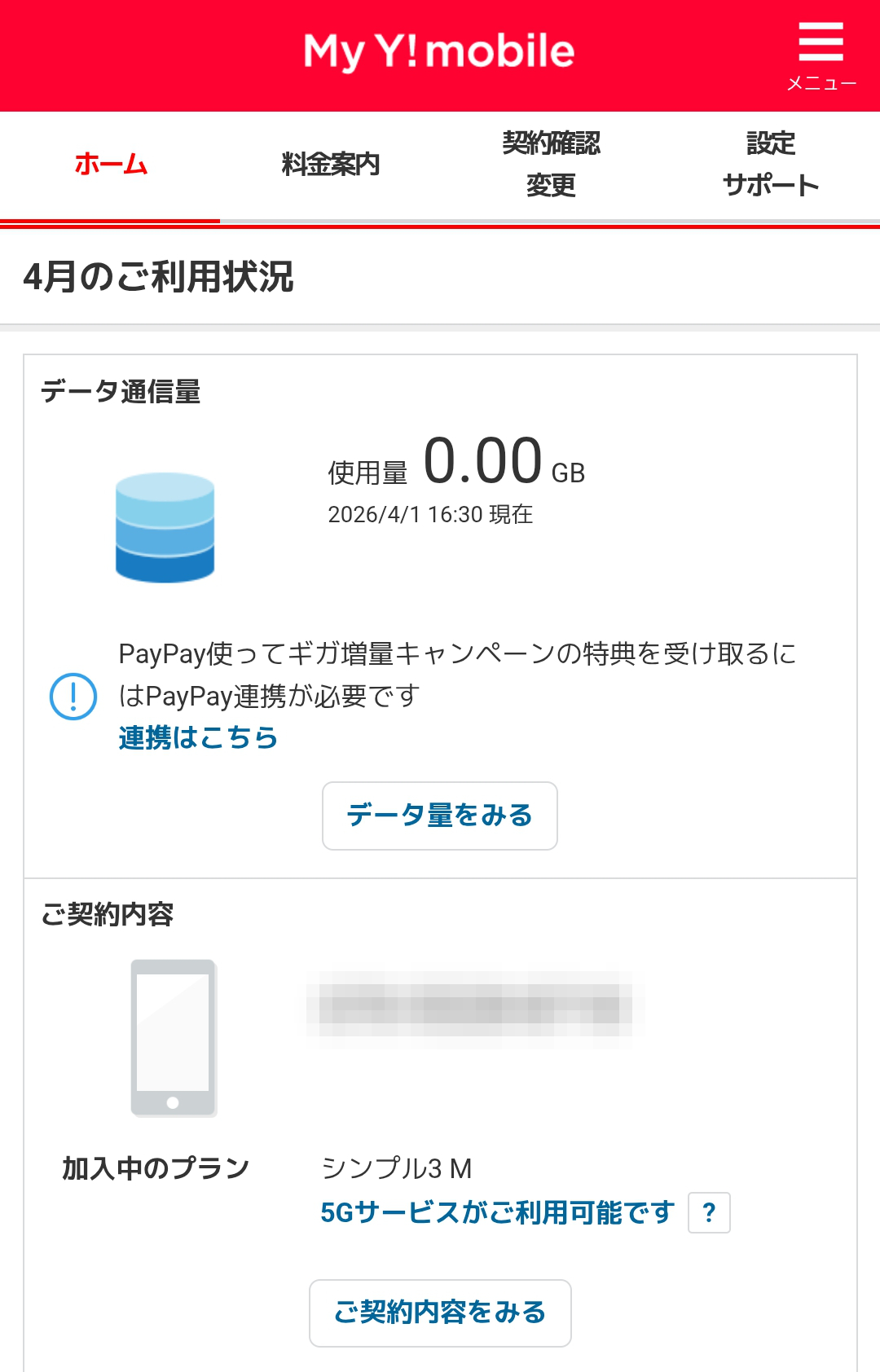This screenshot has width=880, height=1372.
Task: Follow the 連携はこちら link
Action: coord(198,738)
